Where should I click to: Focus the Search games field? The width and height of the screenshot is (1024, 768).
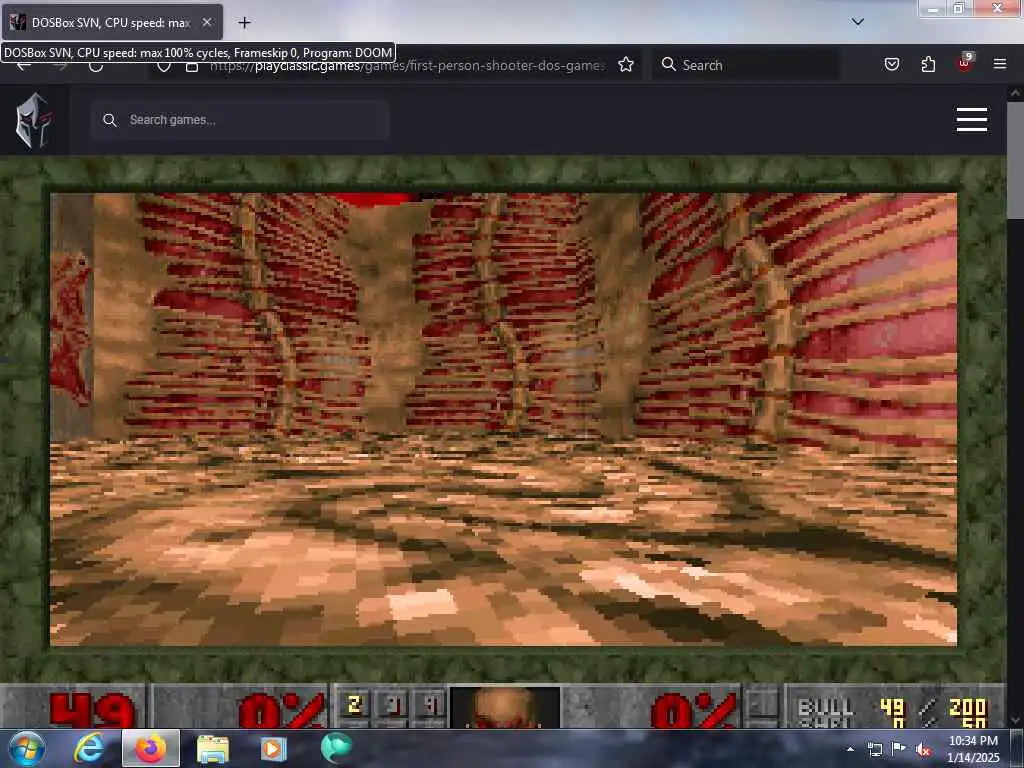(240, 120)
